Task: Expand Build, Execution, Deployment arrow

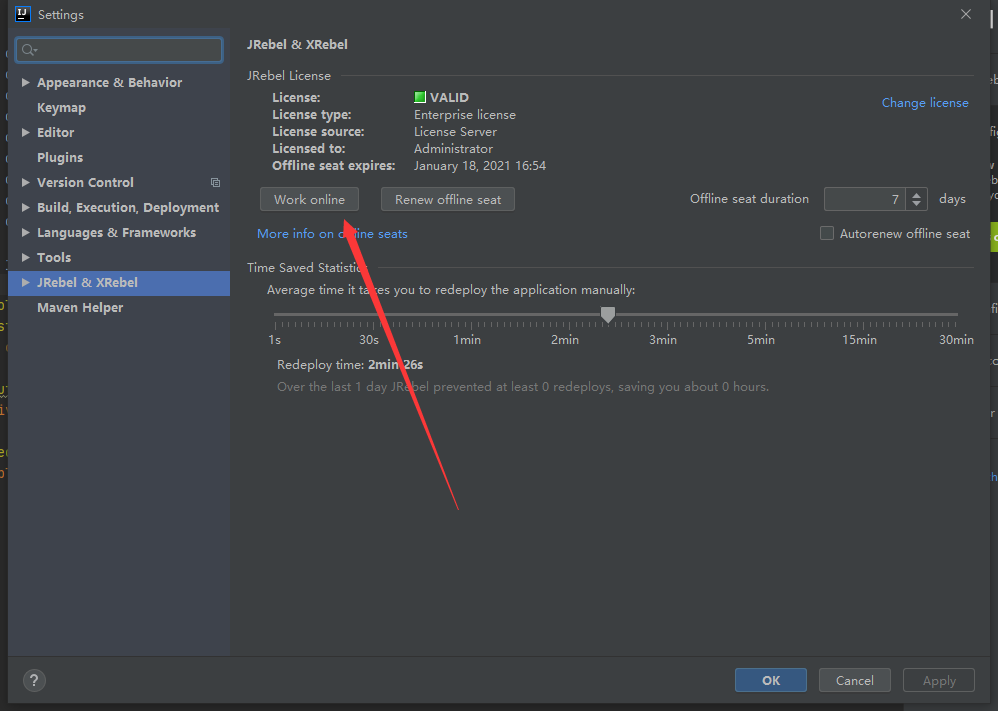Action: [x=25, y=208]
